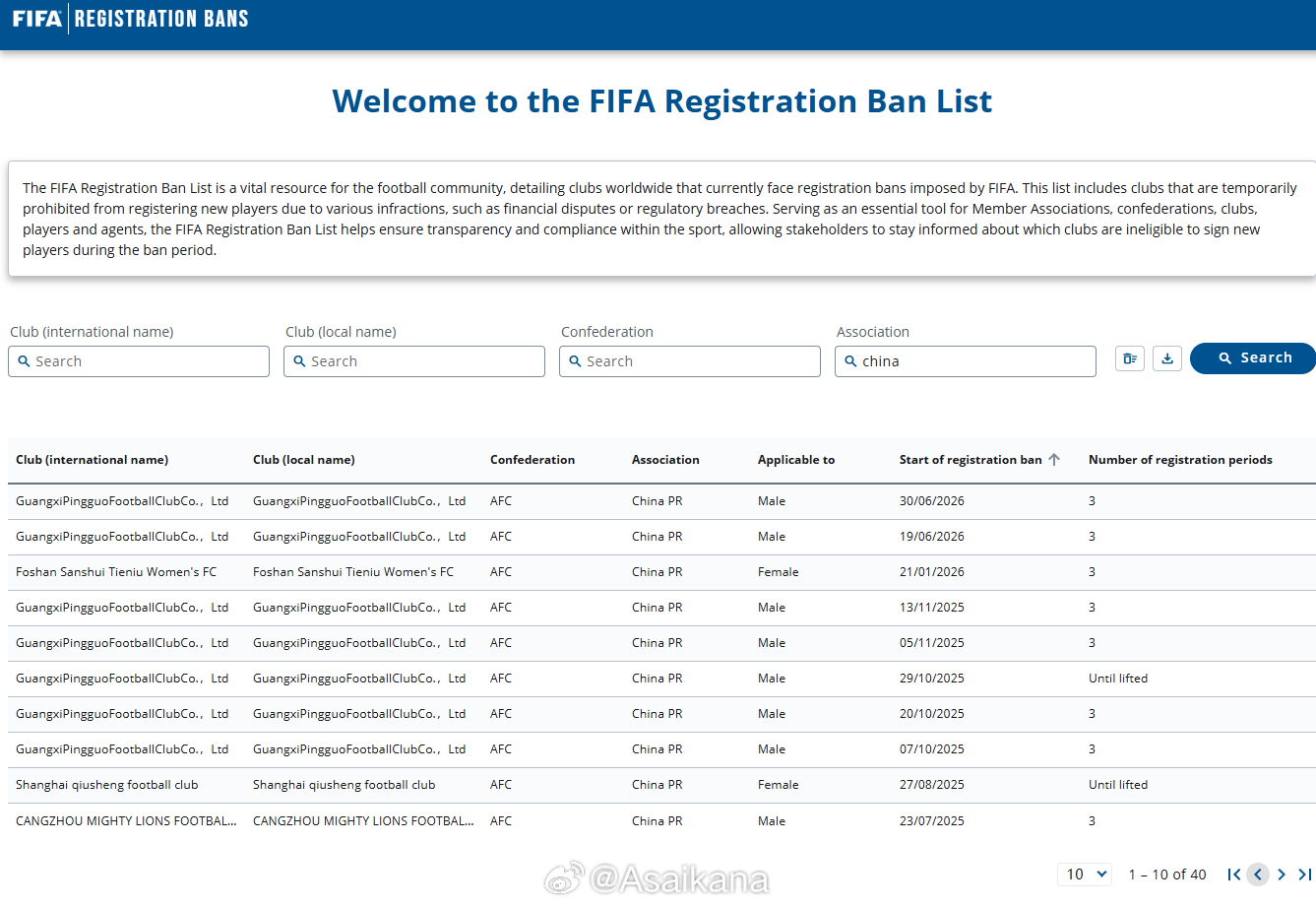Image resolution: width=1316 pixels, height=907 pixels.
Task: Go to previous page of results
Action: 1258,875
